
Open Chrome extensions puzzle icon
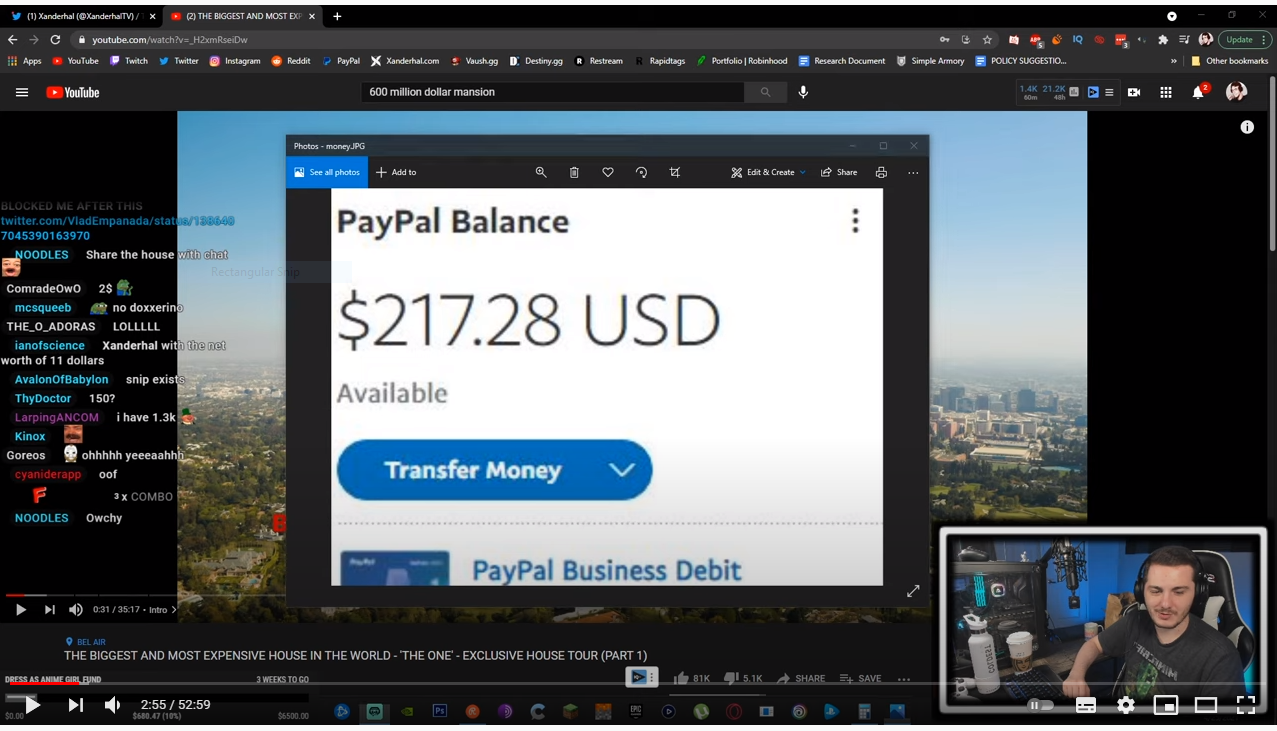(x=1162, y=39)
